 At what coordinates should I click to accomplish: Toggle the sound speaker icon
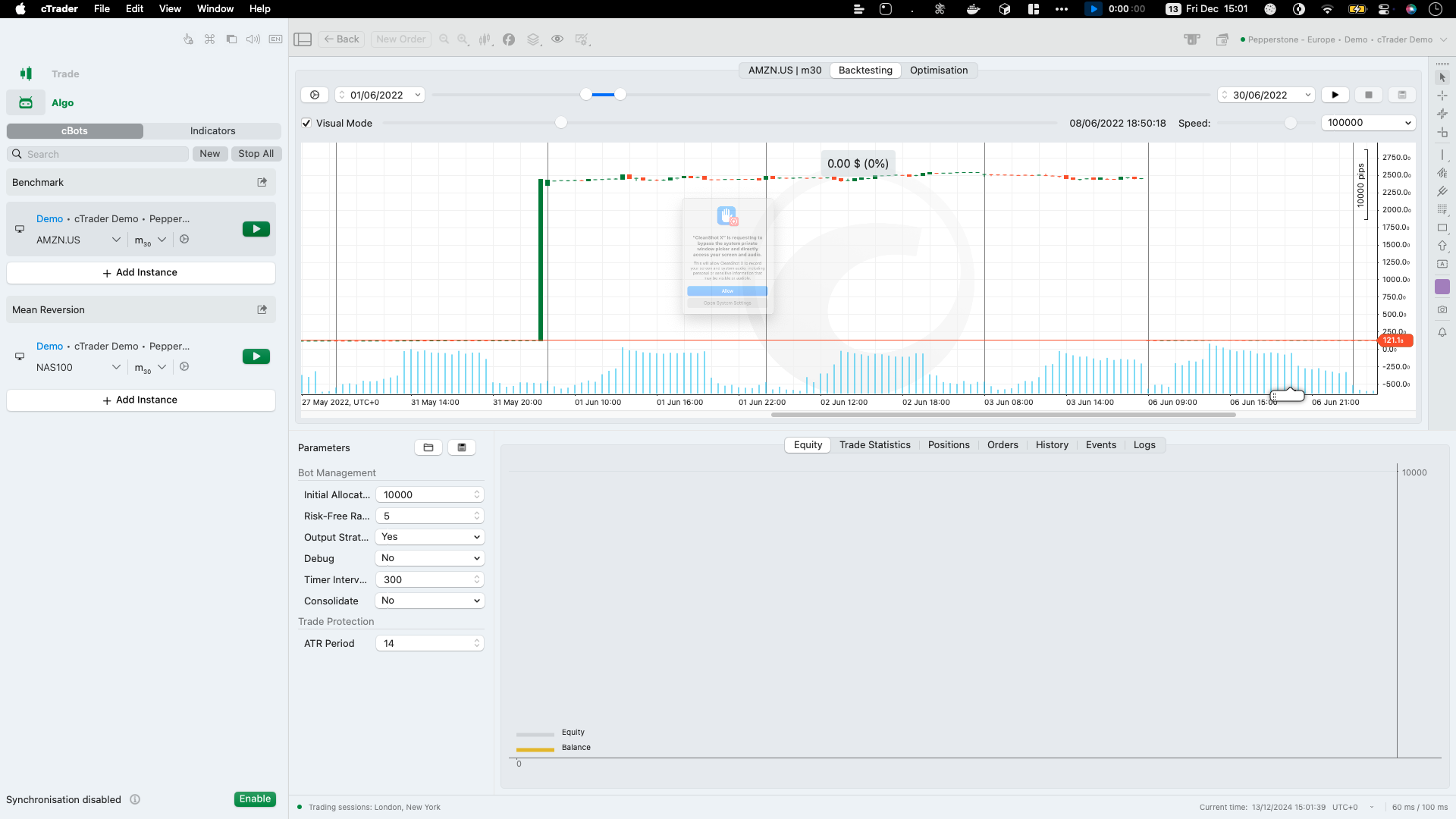pos(253,39)
